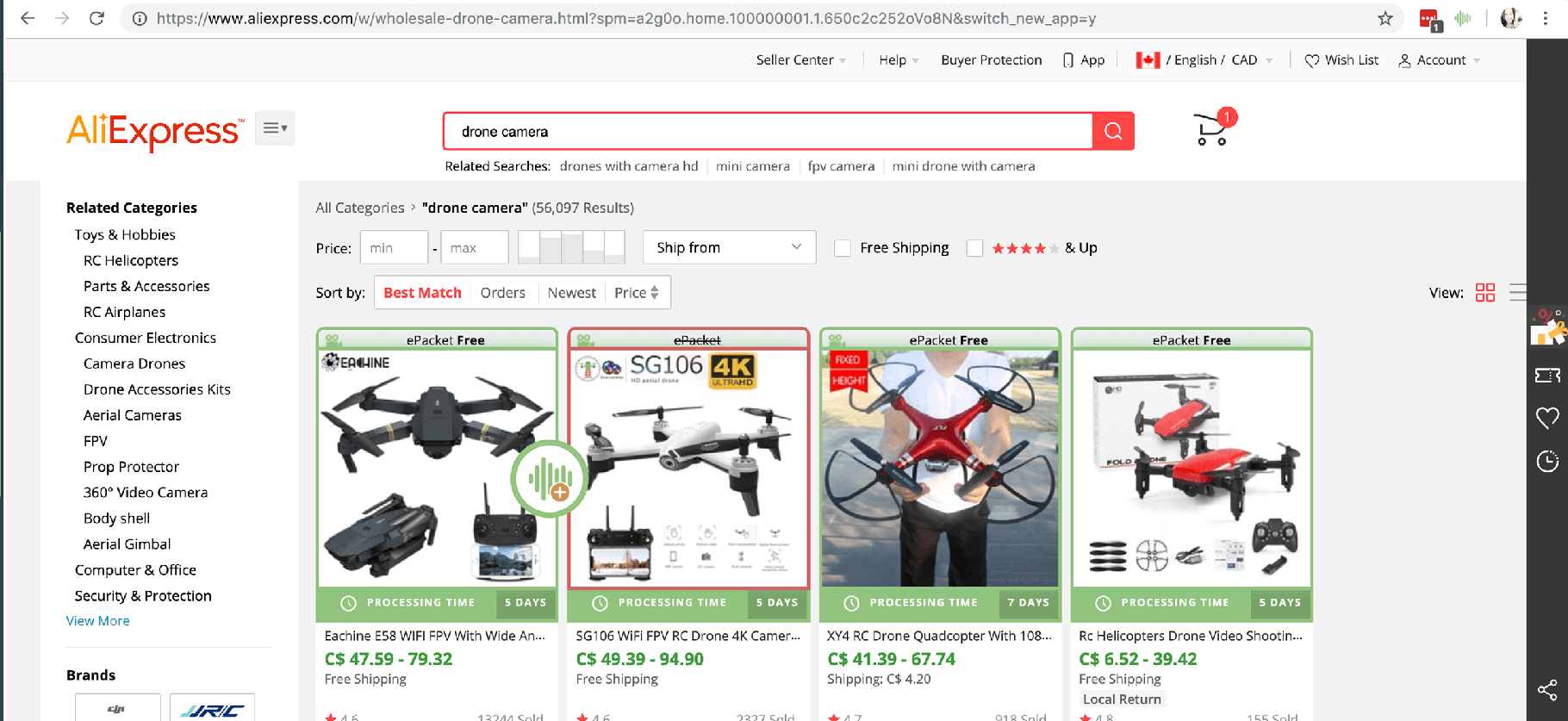Select Prop Protector category
1568x721 pixels.
pyautogui.click(x=131, y=467)
